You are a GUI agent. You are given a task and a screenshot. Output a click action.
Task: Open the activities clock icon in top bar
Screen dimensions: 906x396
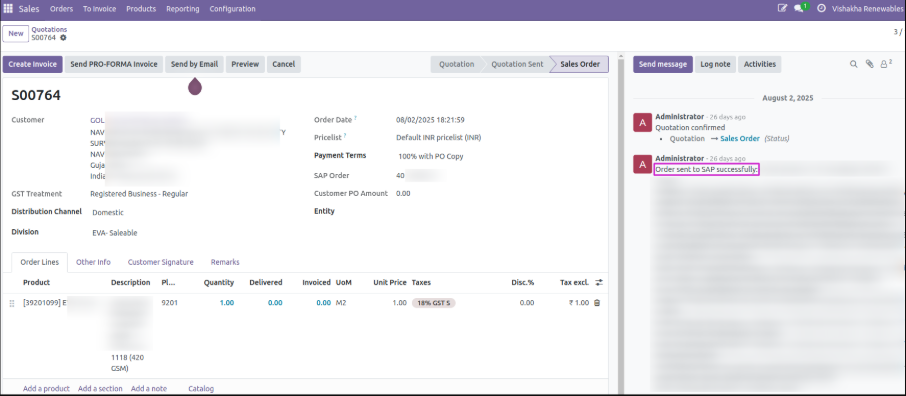(821, 9)
